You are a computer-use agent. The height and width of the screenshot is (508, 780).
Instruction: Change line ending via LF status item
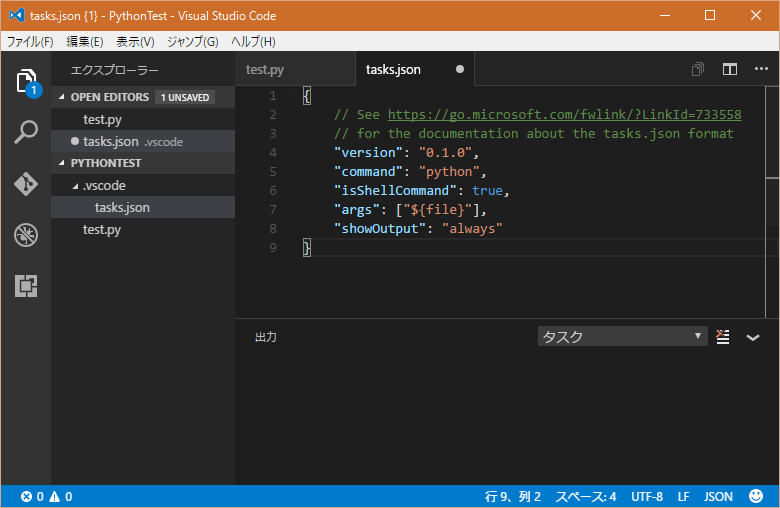click(x=683, y=497)
